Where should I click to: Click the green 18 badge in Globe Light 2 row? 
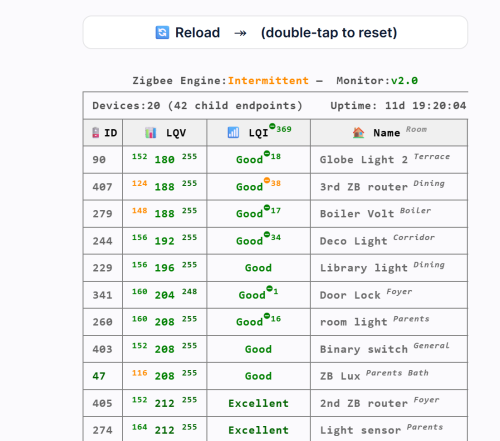click(x=272, y=156)
